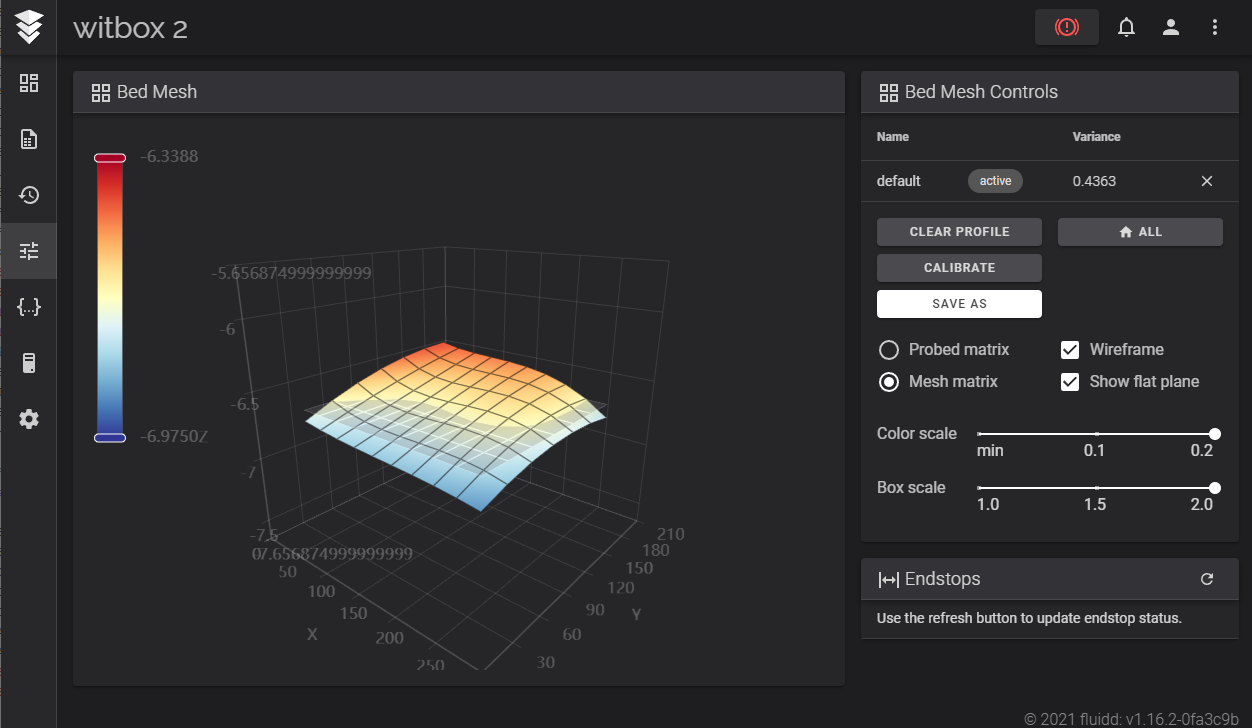Click the SAVE AS button

point(959,304)
